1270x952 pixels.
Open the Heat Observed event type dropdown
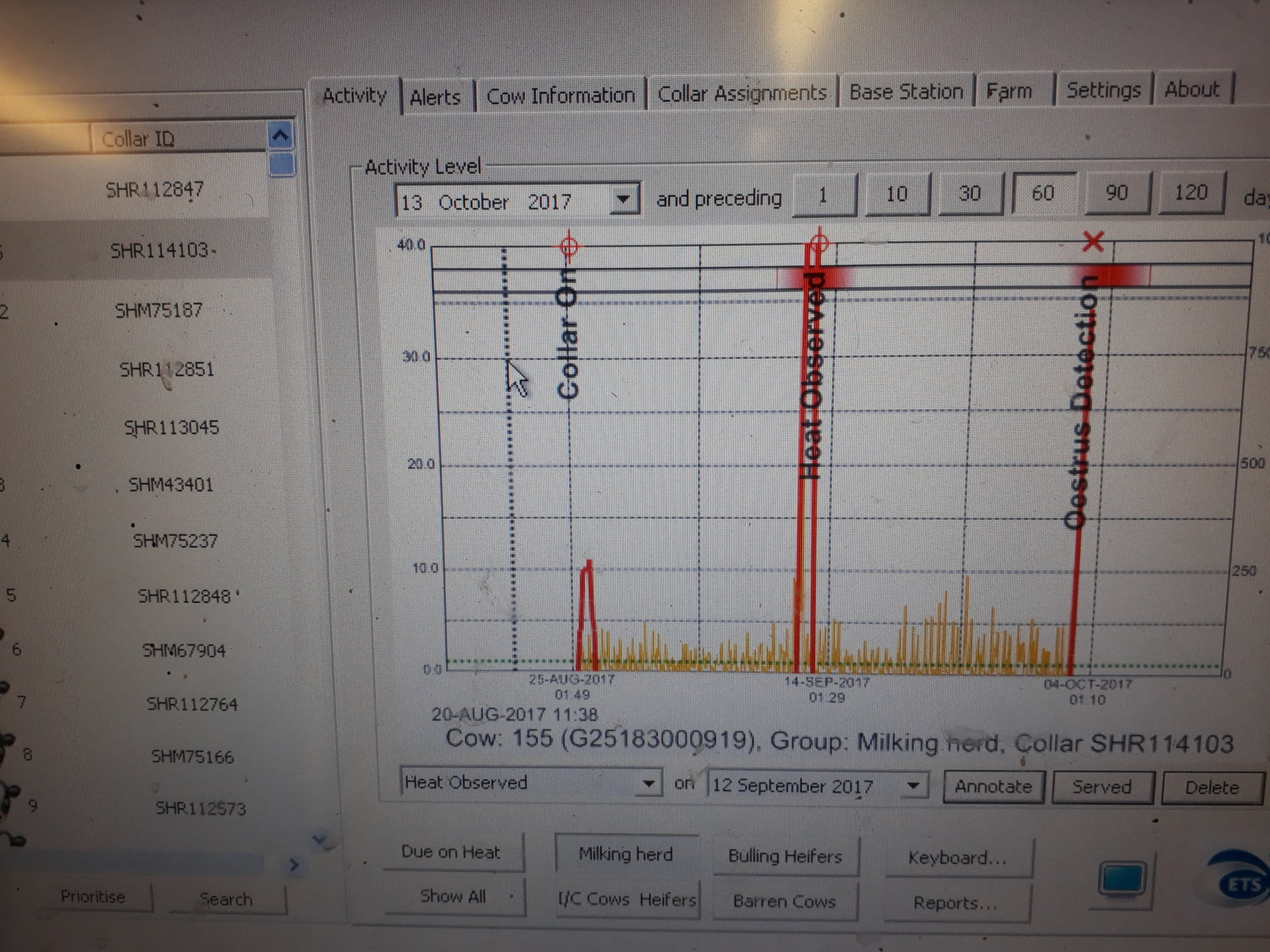click(649, 783)
